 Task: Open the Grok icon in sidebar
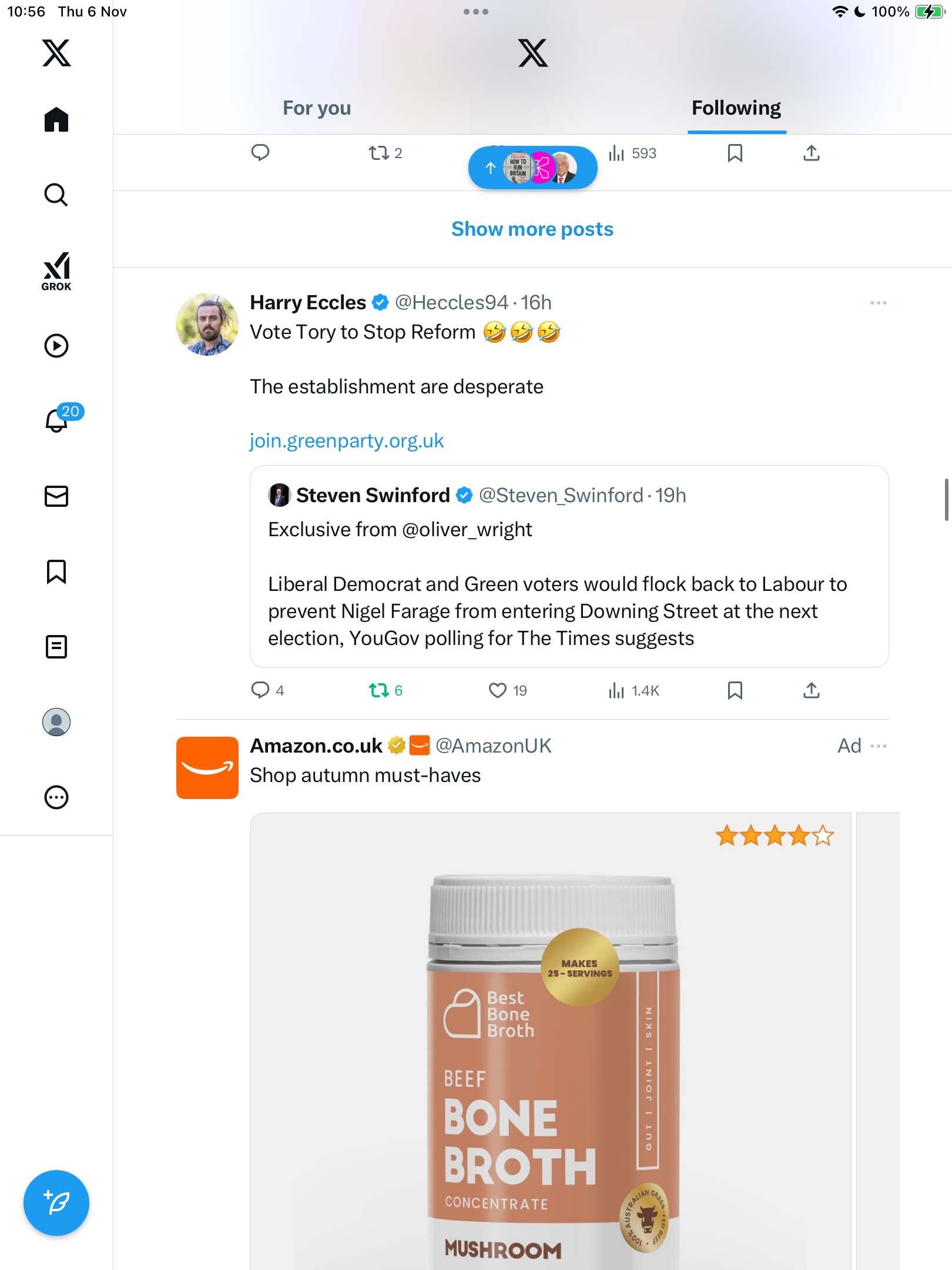click(56, 271)
